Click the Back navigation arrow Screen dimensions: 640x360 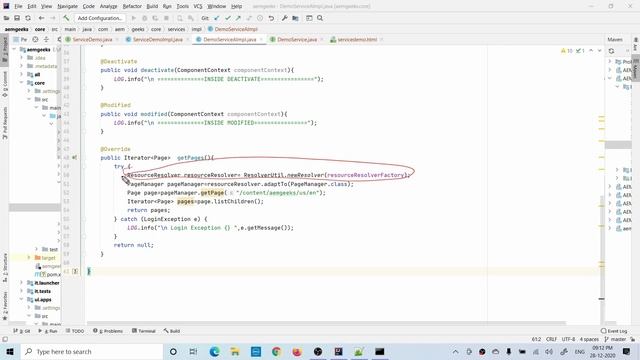click(x=41, y=18)
